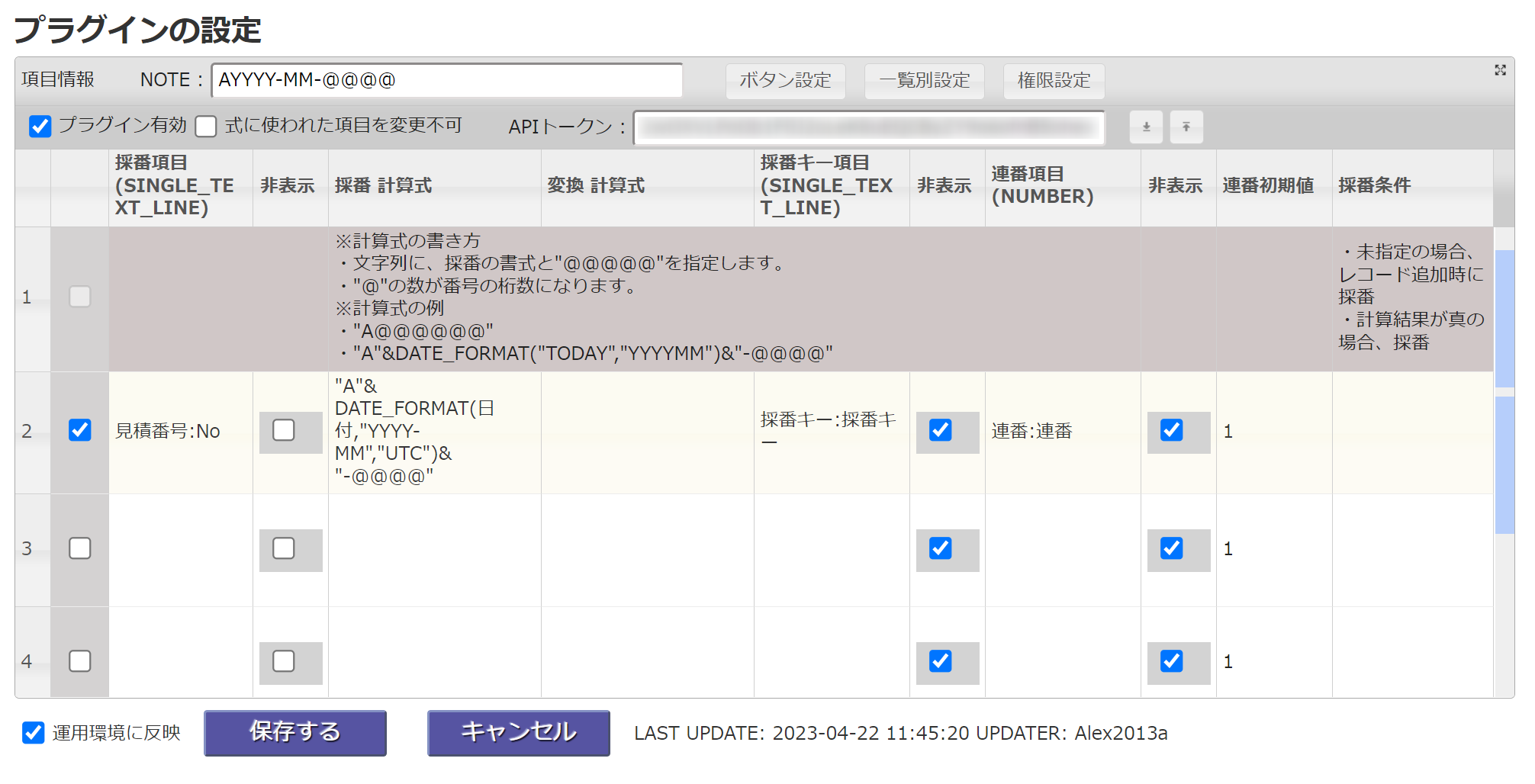Check the row 4 selection checkbox
This screenshot has height=784, width=1535.
[80, 661]
